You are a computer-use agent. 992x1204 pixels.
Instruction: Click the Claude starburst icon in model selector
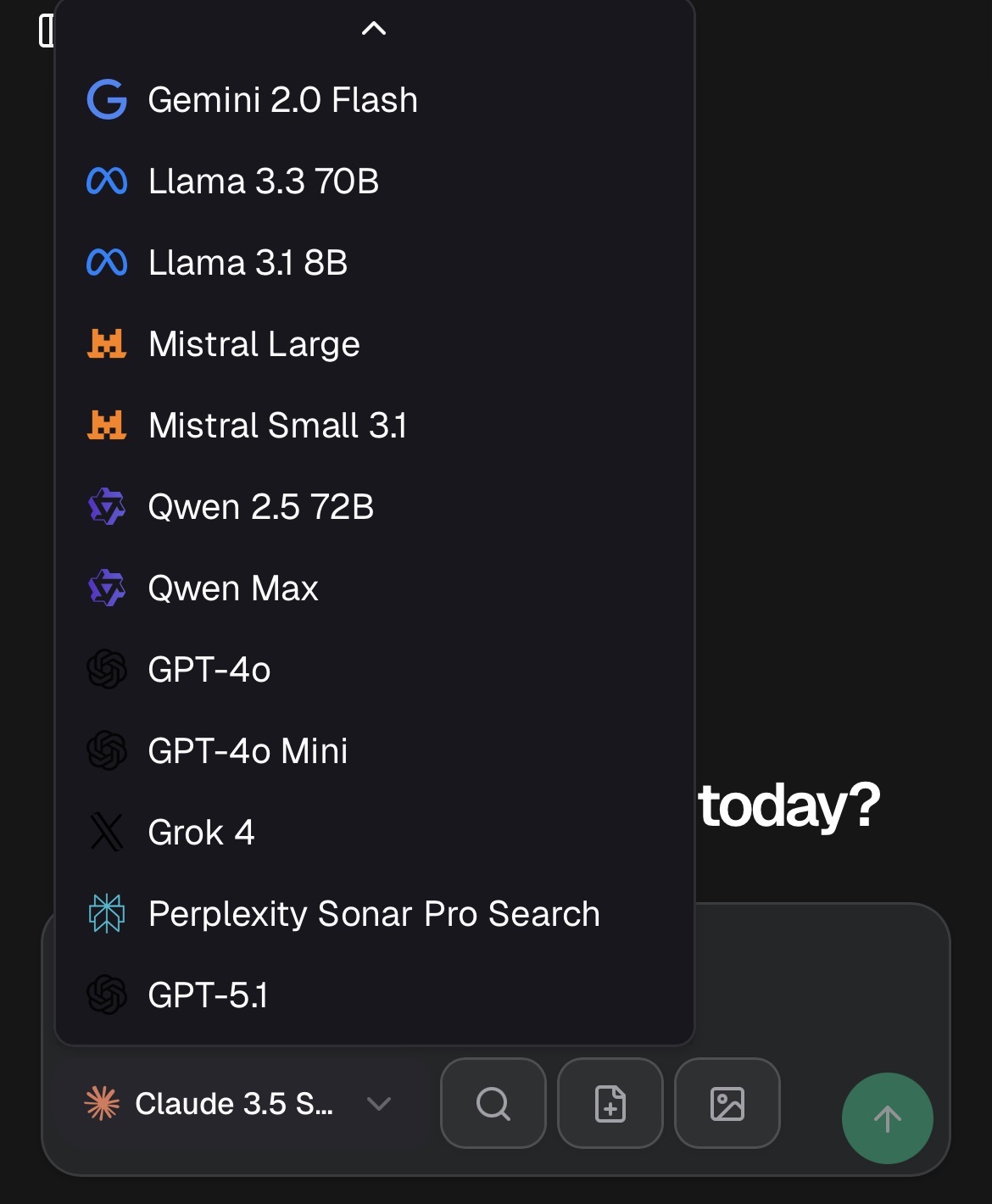(103, 1103)
